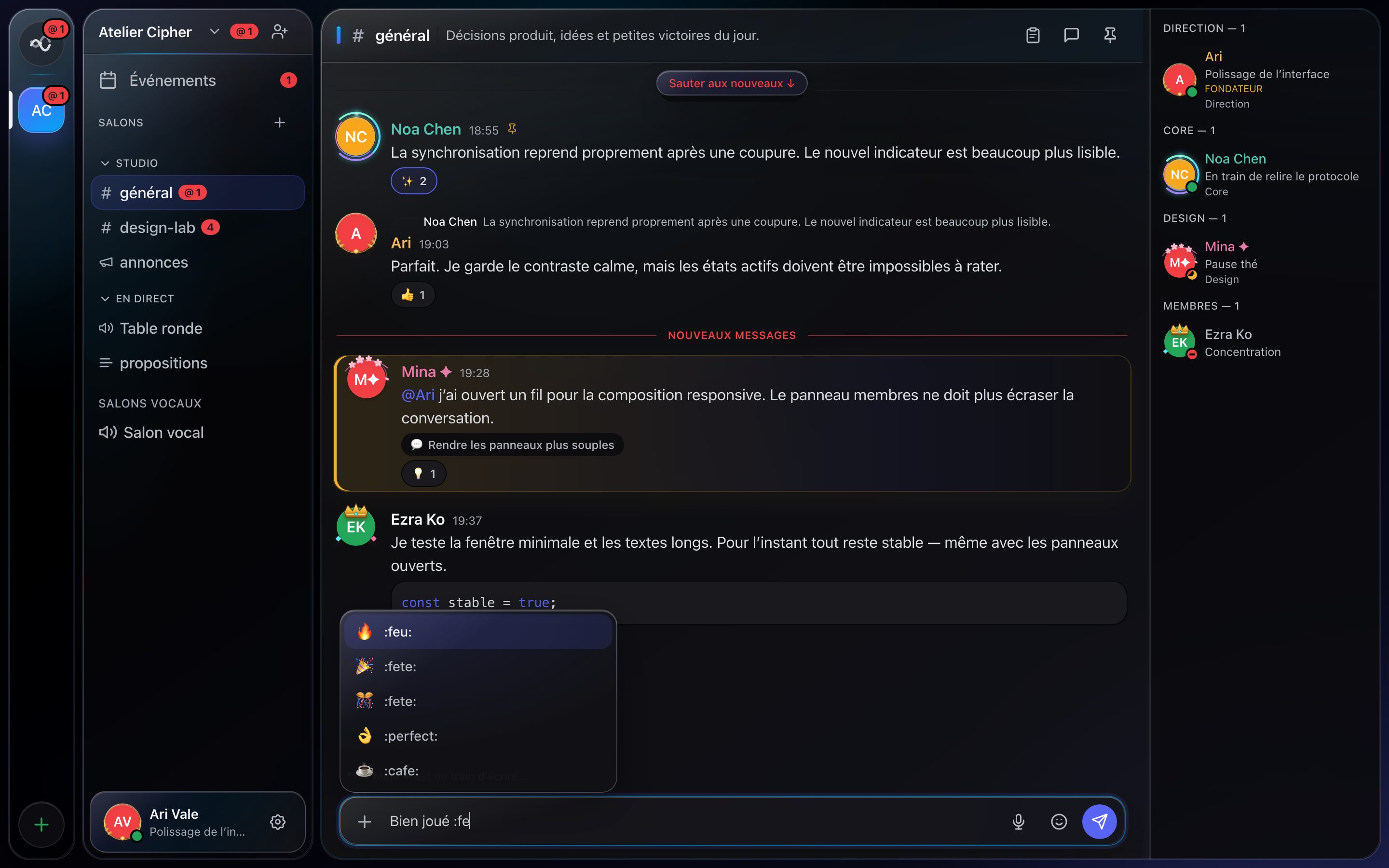The width and height of the screenshot is (1389, 868).
Task: Send the message with the paper plane button
Action: point(1099,822)
